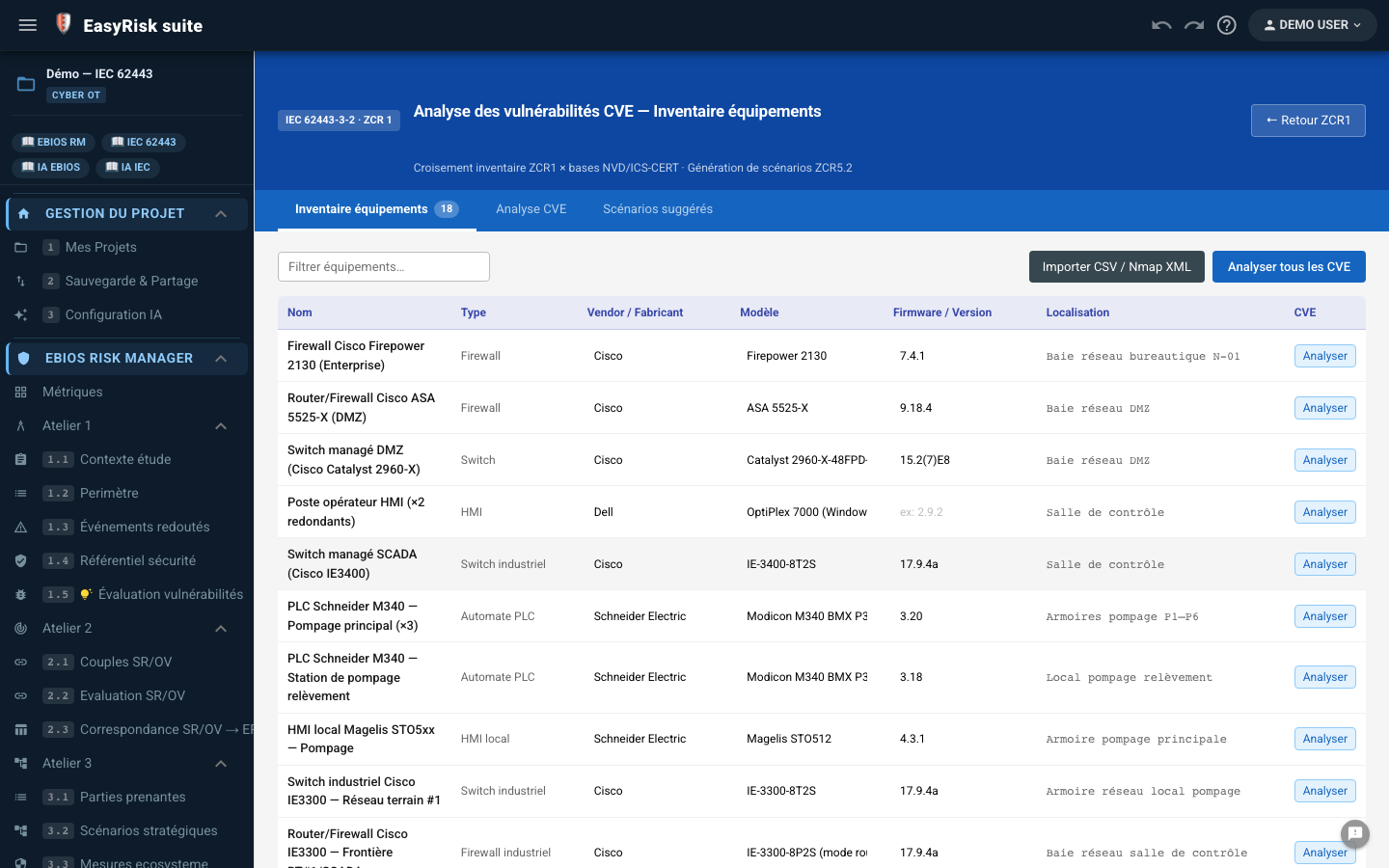
Task: Collapse the Atelier 3 group
Action: [221, 764]
